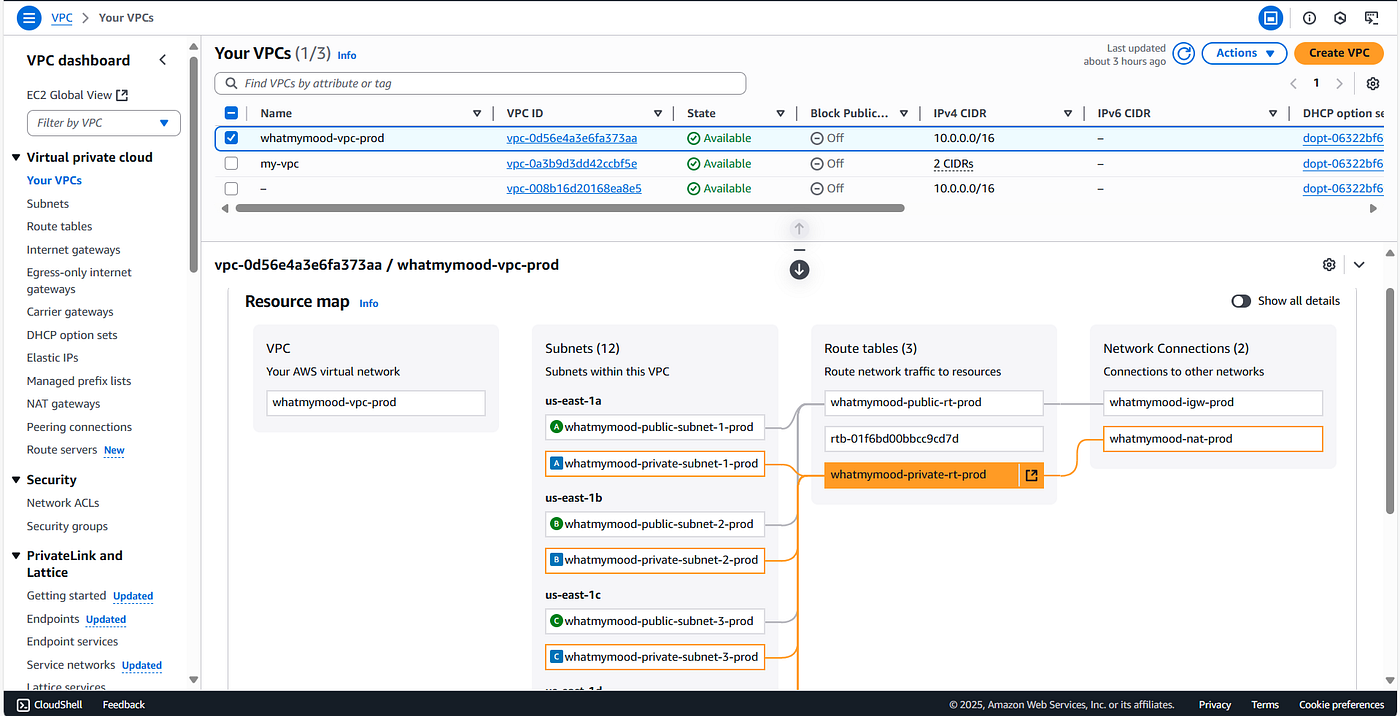Viewport: 1400px width, 716px height.
Task: Select the whatmymood-public-rt-prod route table
Action: (933, 403)
